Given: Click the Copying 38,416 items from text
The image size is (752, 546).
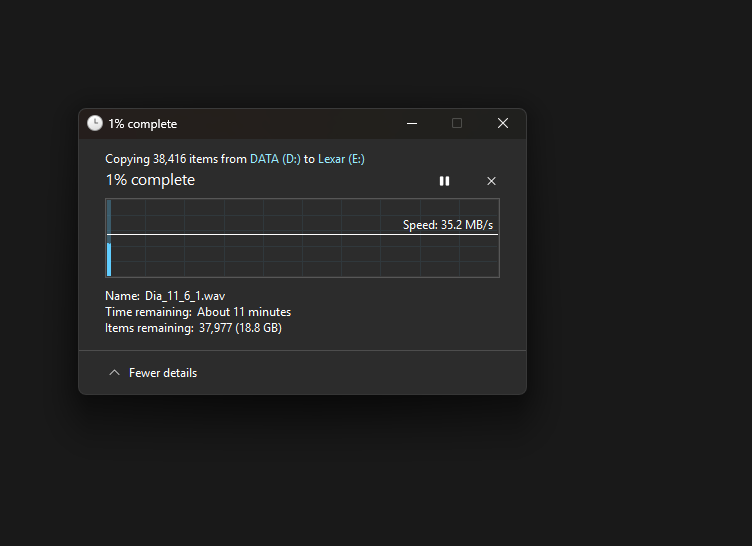Looking at the screenshot, I should pyautogui.click(x=176, y=159).
